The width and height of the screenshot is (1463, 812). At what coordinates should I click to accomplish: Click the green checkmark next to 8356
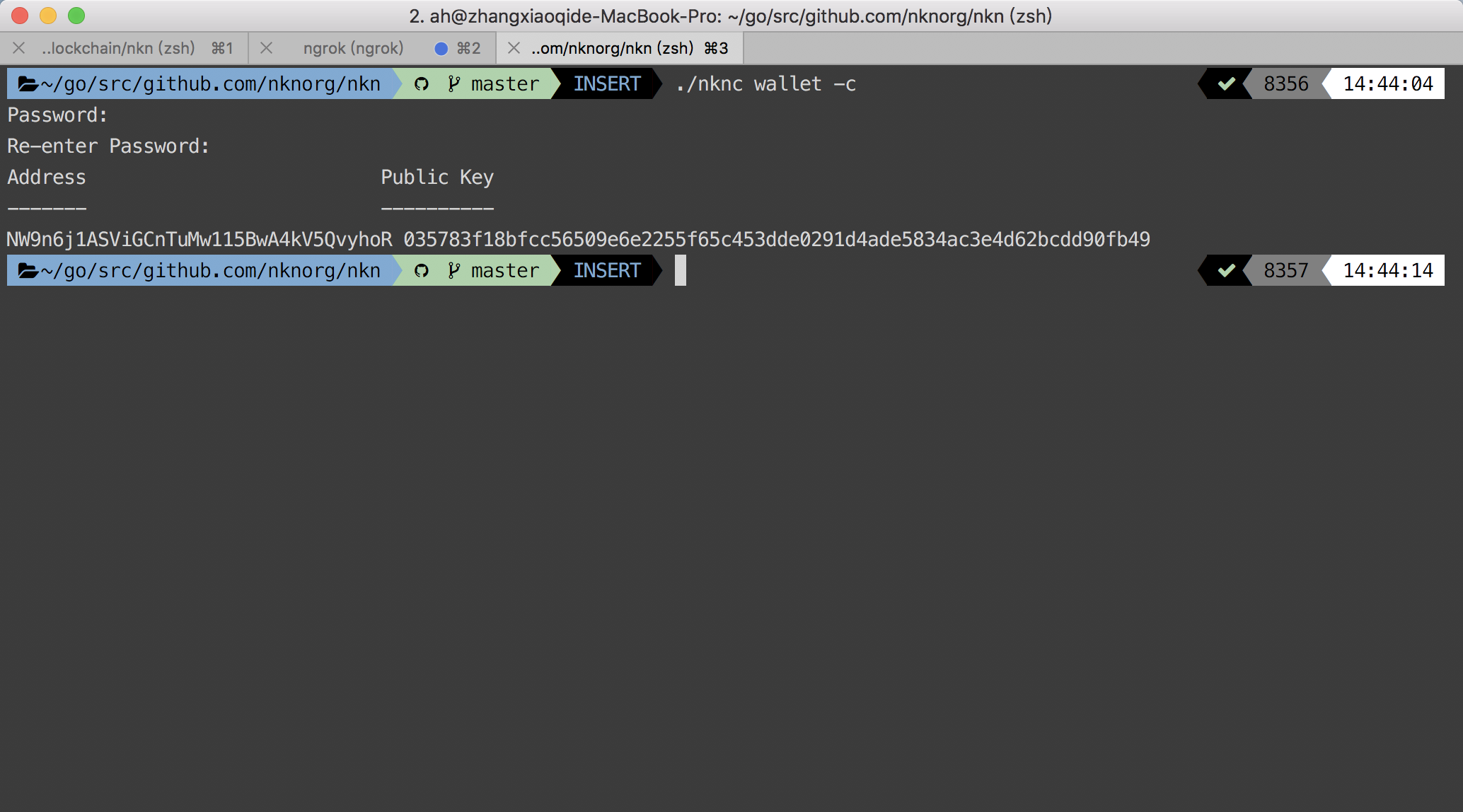(1226, 84)
